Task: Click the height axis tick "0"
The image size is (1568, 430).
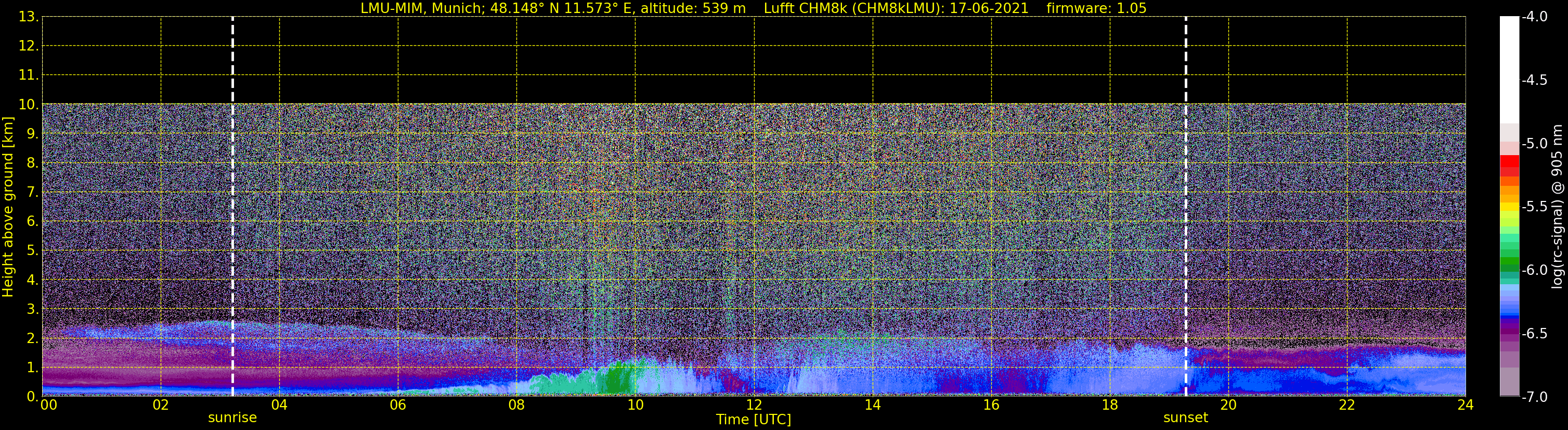Action: coord(32,397)
